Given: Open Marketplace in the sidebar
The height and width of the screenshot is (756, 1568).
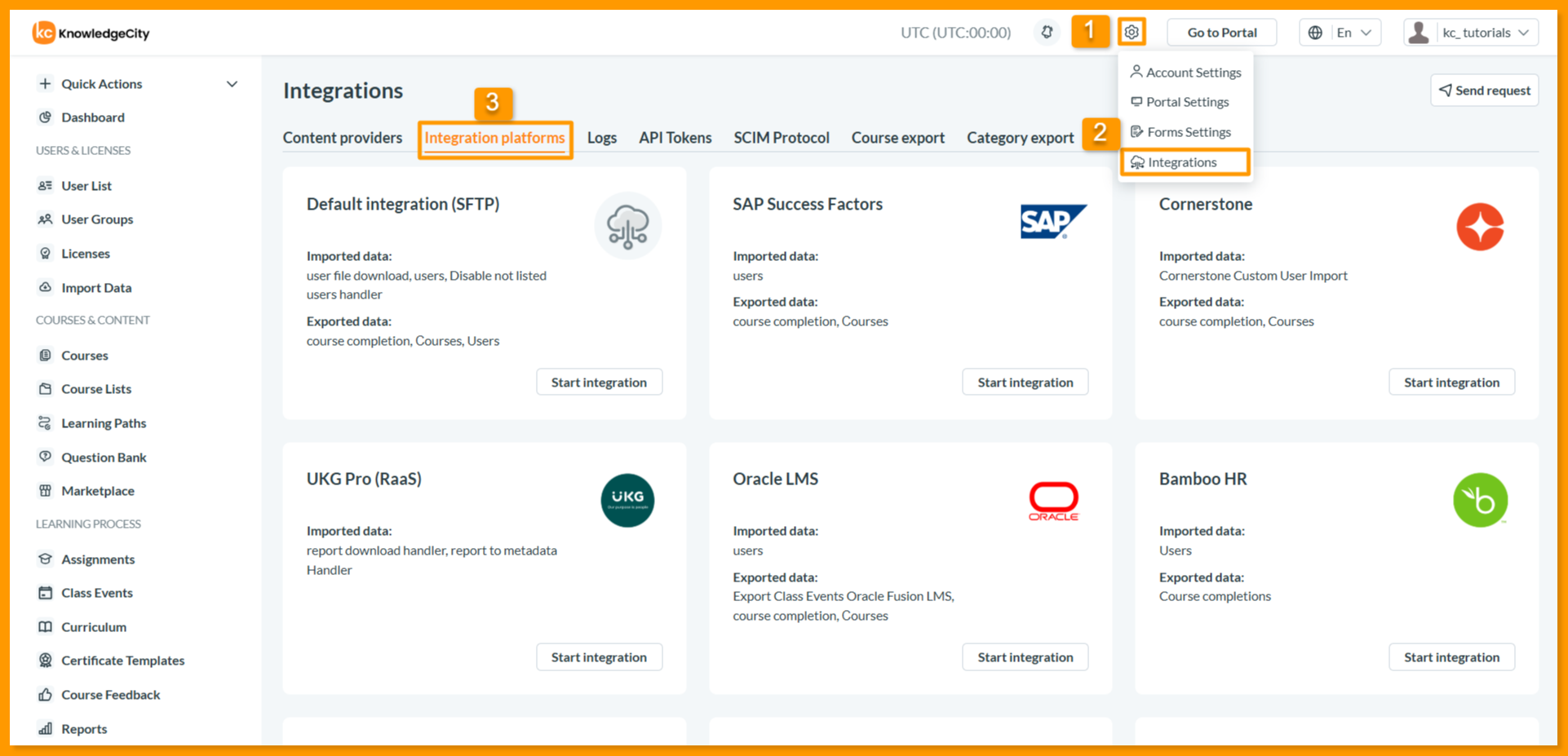Looking at the screenshot, I should point(98,491).
